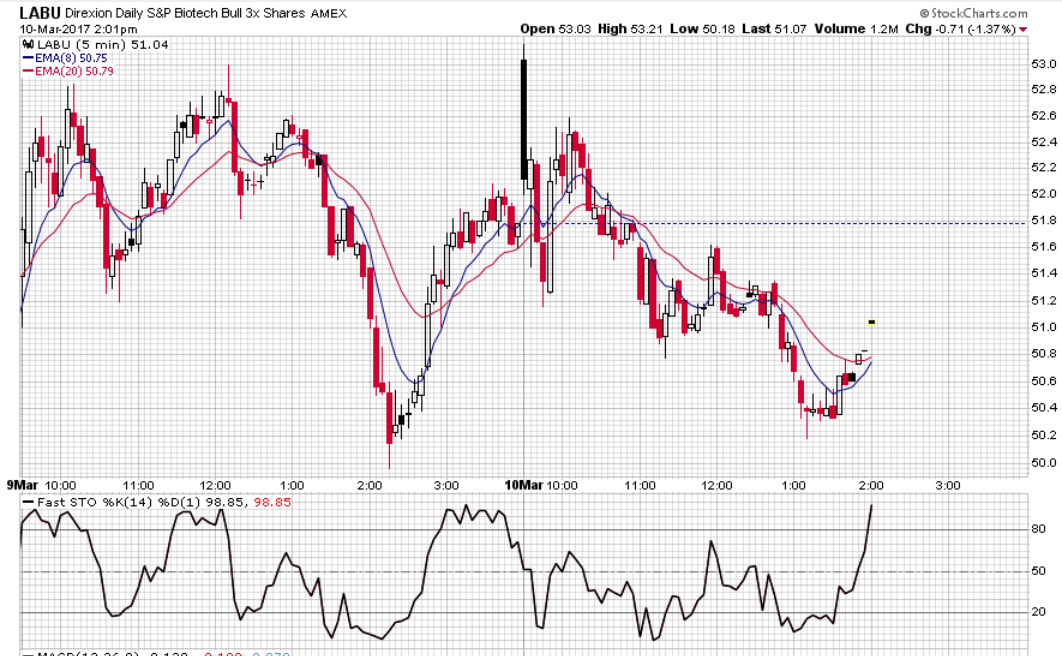Click the 'Volume 1.2M' quote value

pyautogui.click(x=856, y=29)
